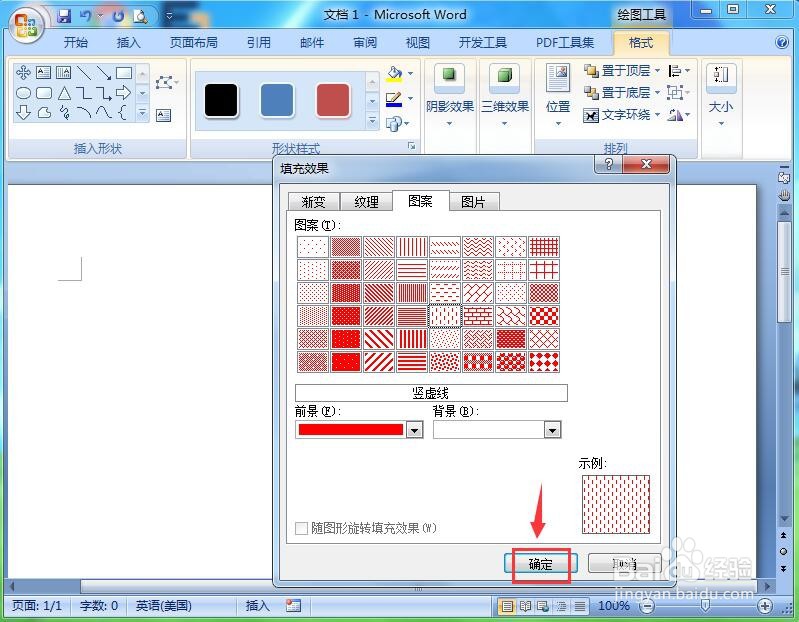Switch to print layout view
Image resolution: width=799 pixels, height=622 pixels.
tap(507, 606)
